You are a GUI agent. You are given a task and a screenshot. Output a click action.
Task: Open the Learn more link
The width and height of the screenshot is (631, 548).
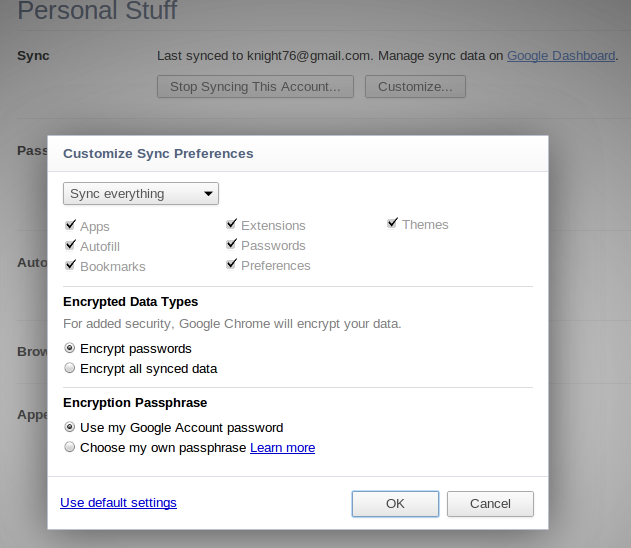coord(283,448)
